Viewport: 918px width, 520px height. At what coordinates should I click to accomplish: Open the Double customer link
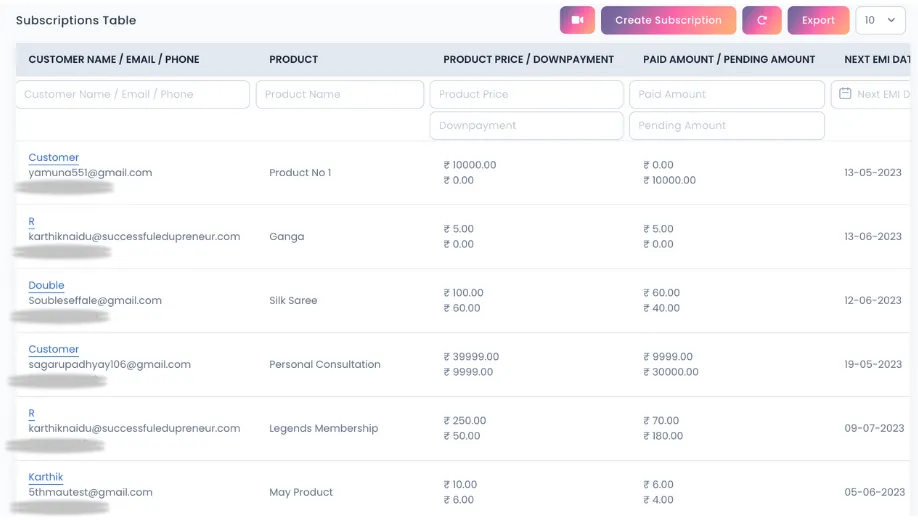pos(46,285)
